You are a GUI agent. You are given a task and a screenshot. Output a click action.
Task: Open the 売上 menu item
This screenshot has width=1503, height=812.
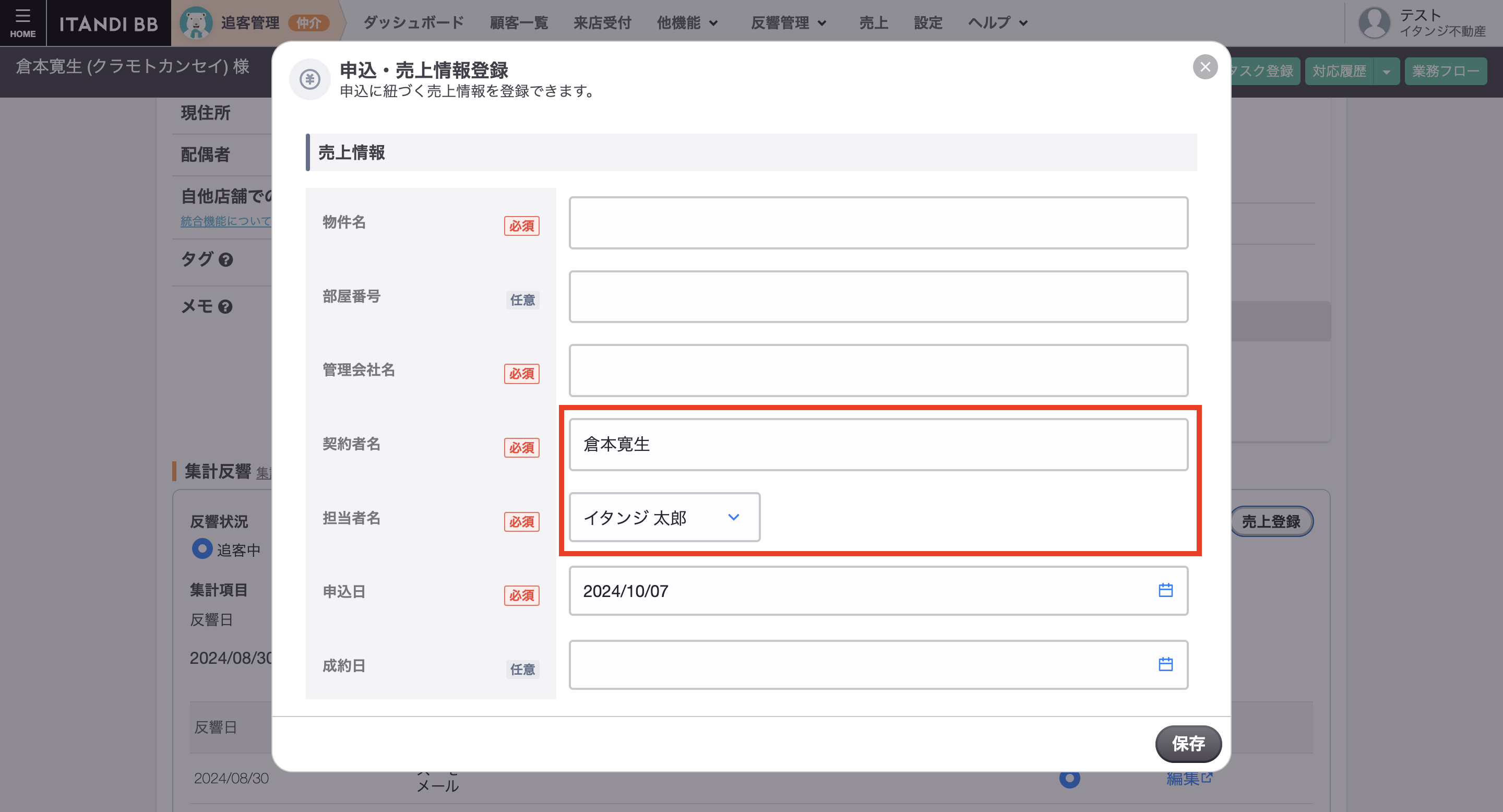coord(874,23)
